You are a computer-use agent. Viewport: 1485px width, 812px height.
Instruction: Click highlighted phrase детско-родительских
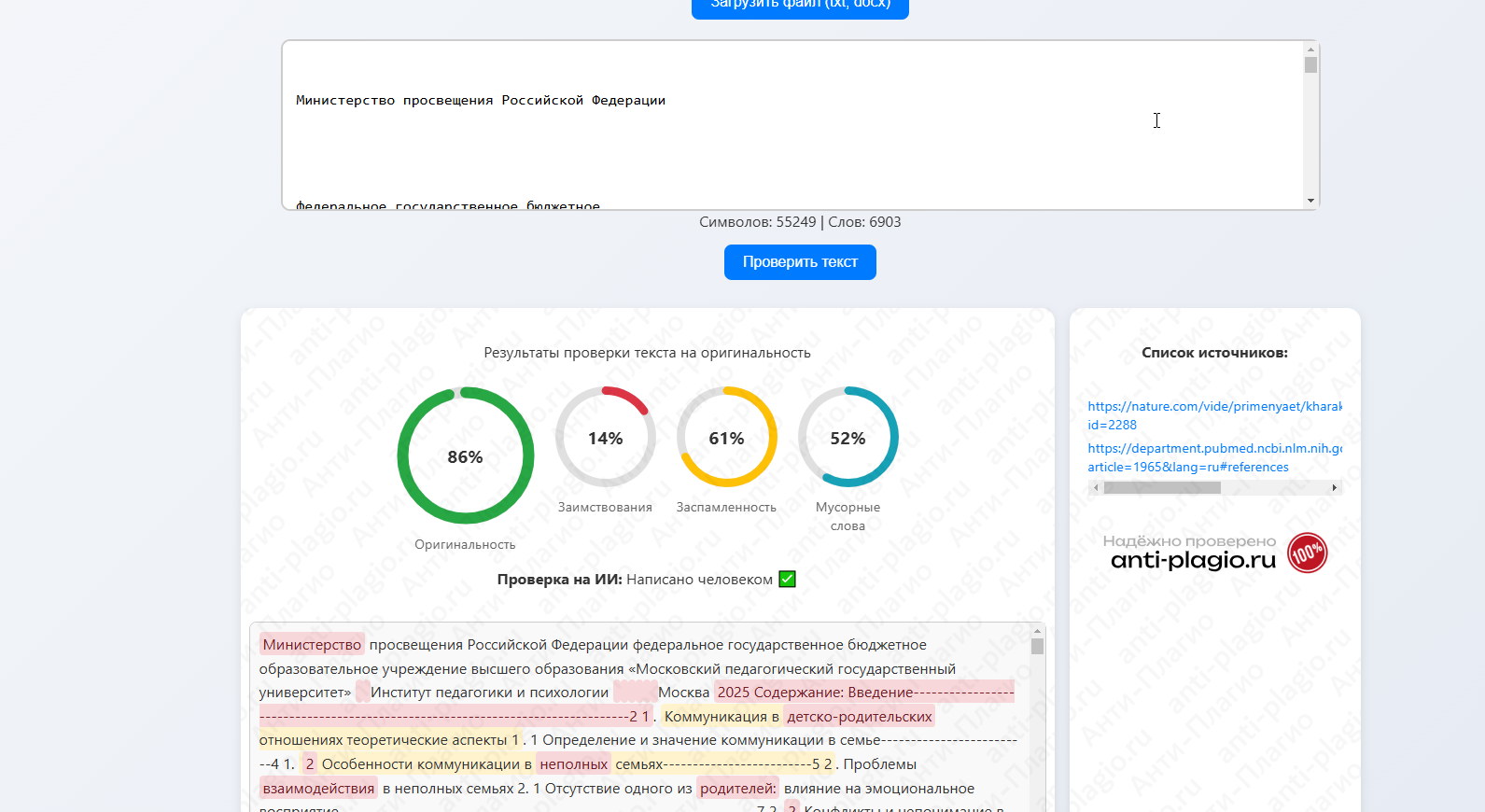point(860,716)
